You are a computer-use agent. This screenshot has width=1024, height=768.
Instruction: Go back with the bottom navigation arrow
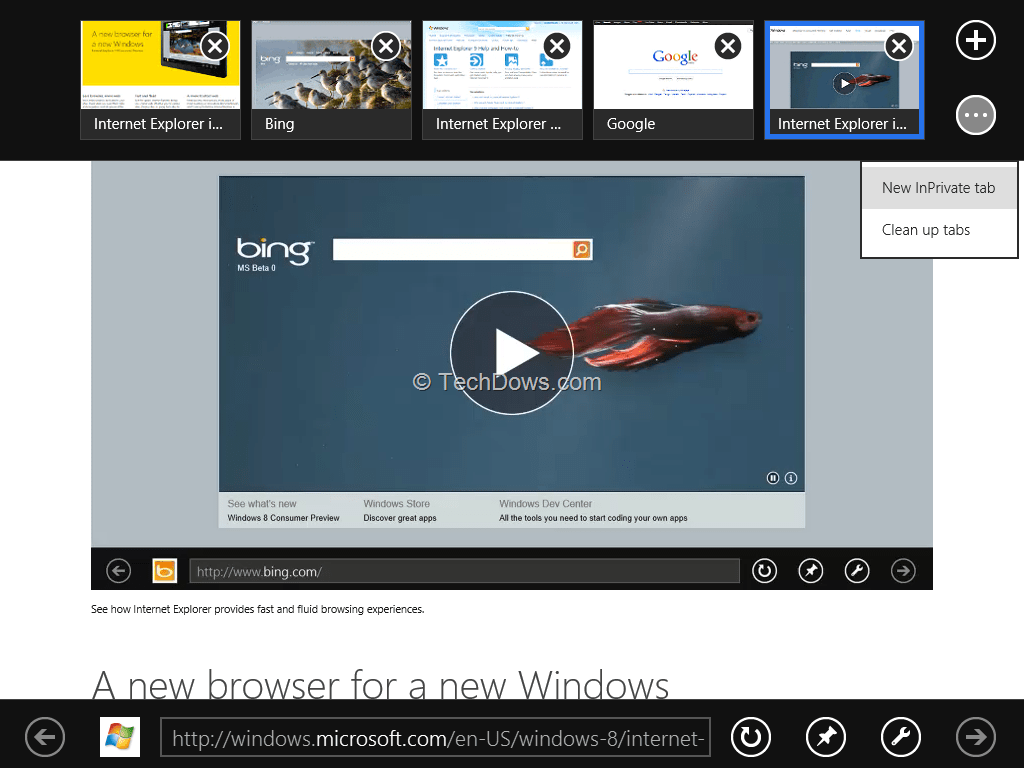tap(45, 737)
